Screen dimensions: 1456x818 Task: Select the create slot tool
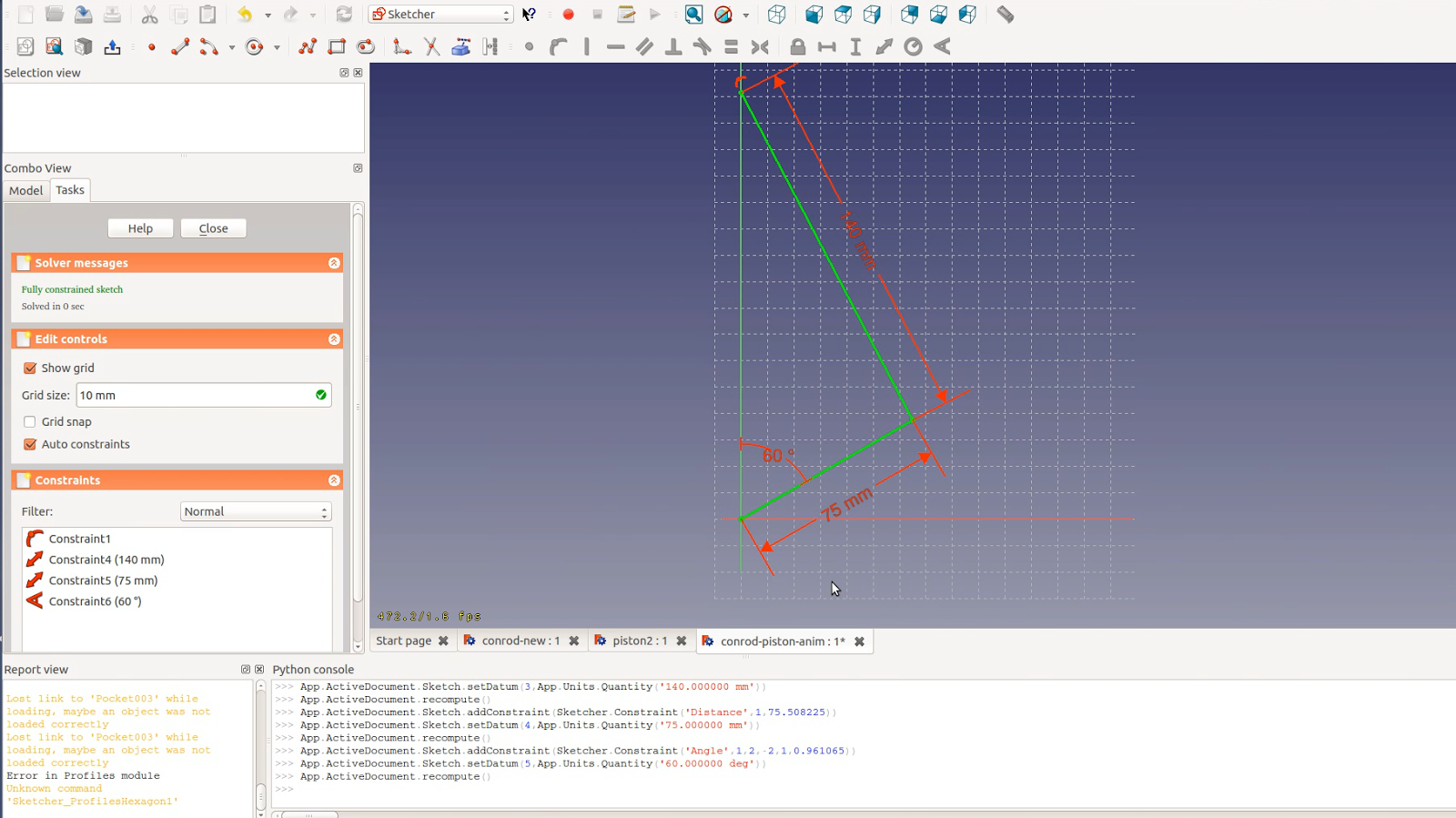[x=366, y=46]
